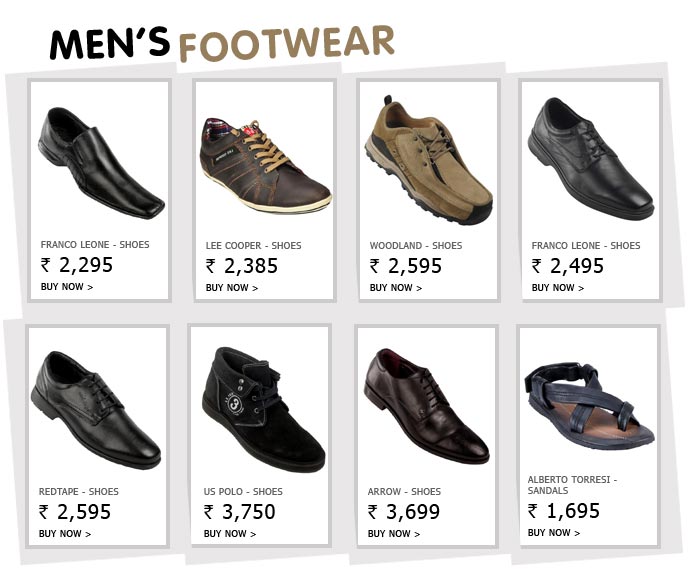The image size is (690, 569).
Task: Click Buy Now under ₹2,295 Franco Leone shoes
Action: point(67,287)
